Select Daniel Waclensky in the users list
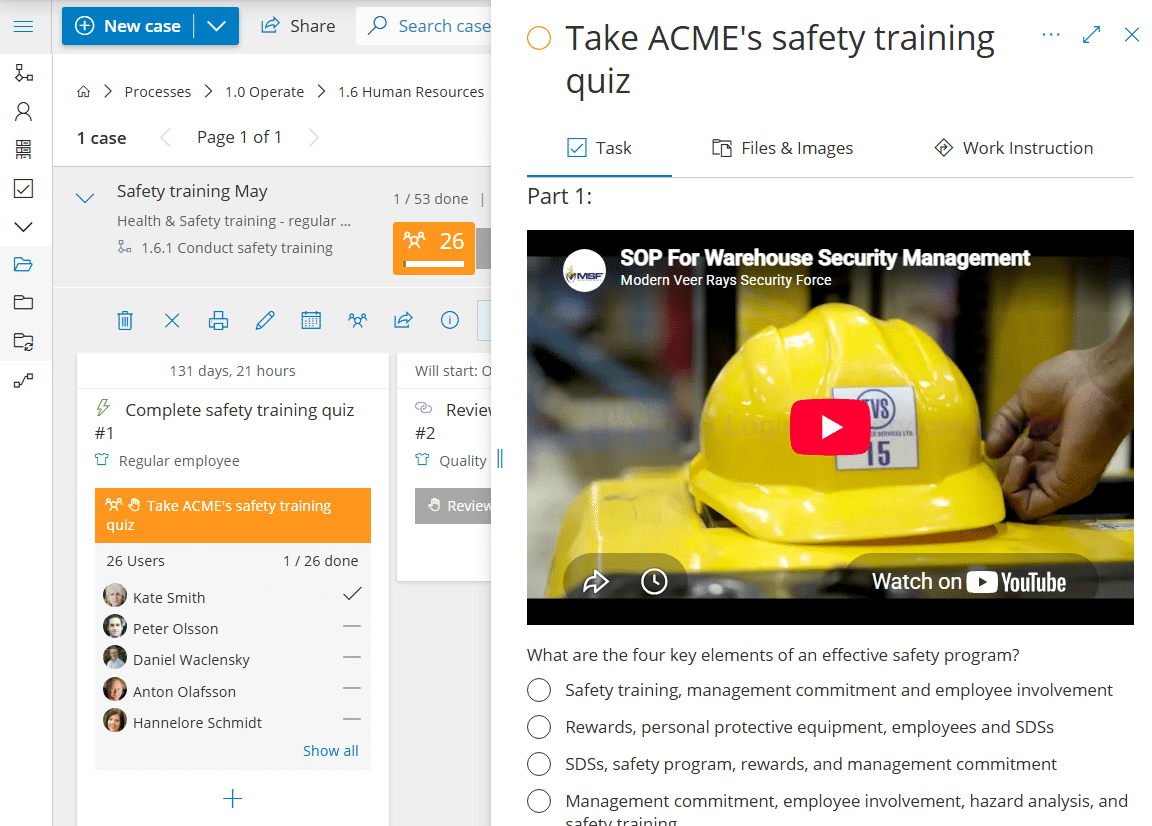The image size is (1152, 826). click(233, 659)
